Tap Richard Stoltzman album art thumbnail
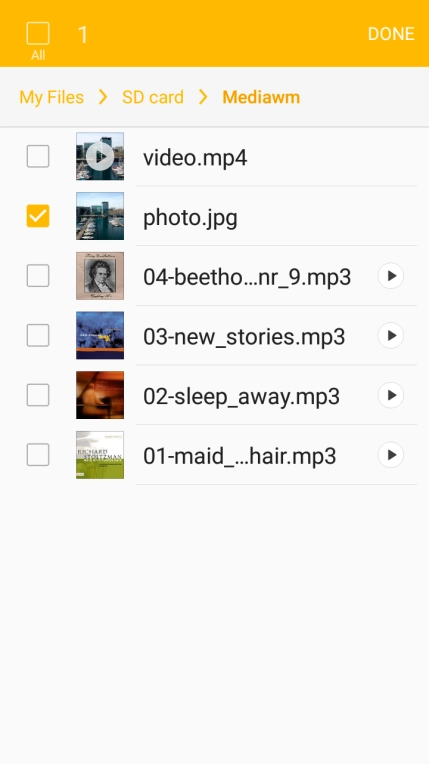The image size is (429, 764). [100, 455]
